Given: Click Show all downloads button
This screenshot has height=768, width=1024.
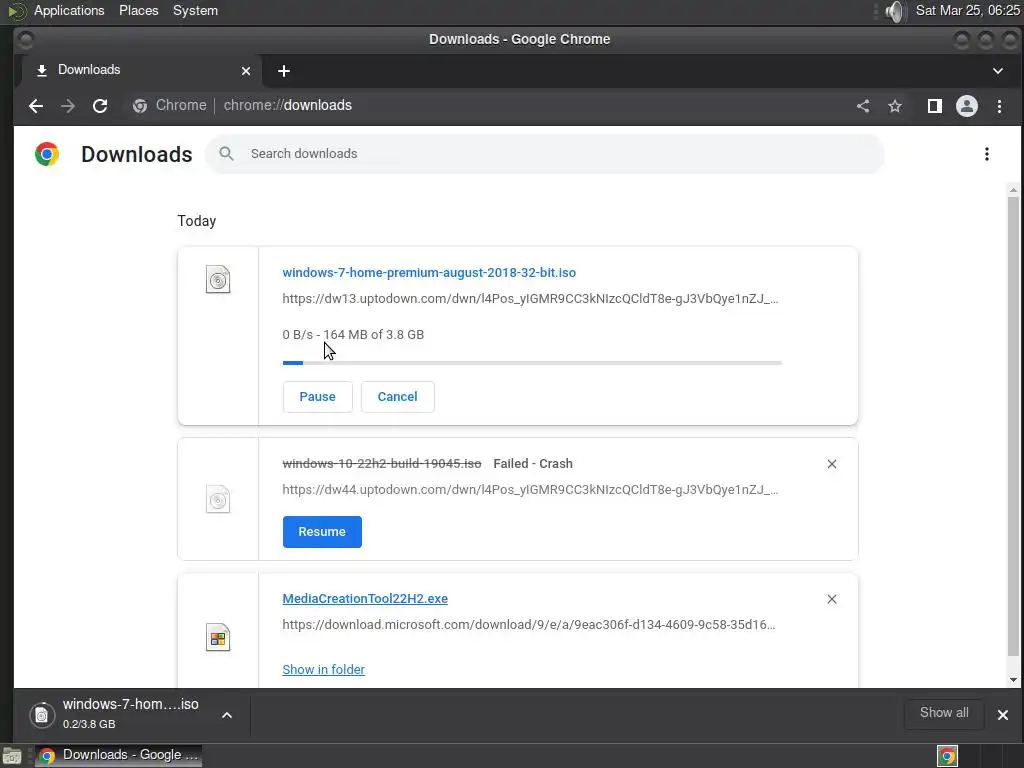Looking at the screenshot, I should pyautogui.click(x=944, y=713).
